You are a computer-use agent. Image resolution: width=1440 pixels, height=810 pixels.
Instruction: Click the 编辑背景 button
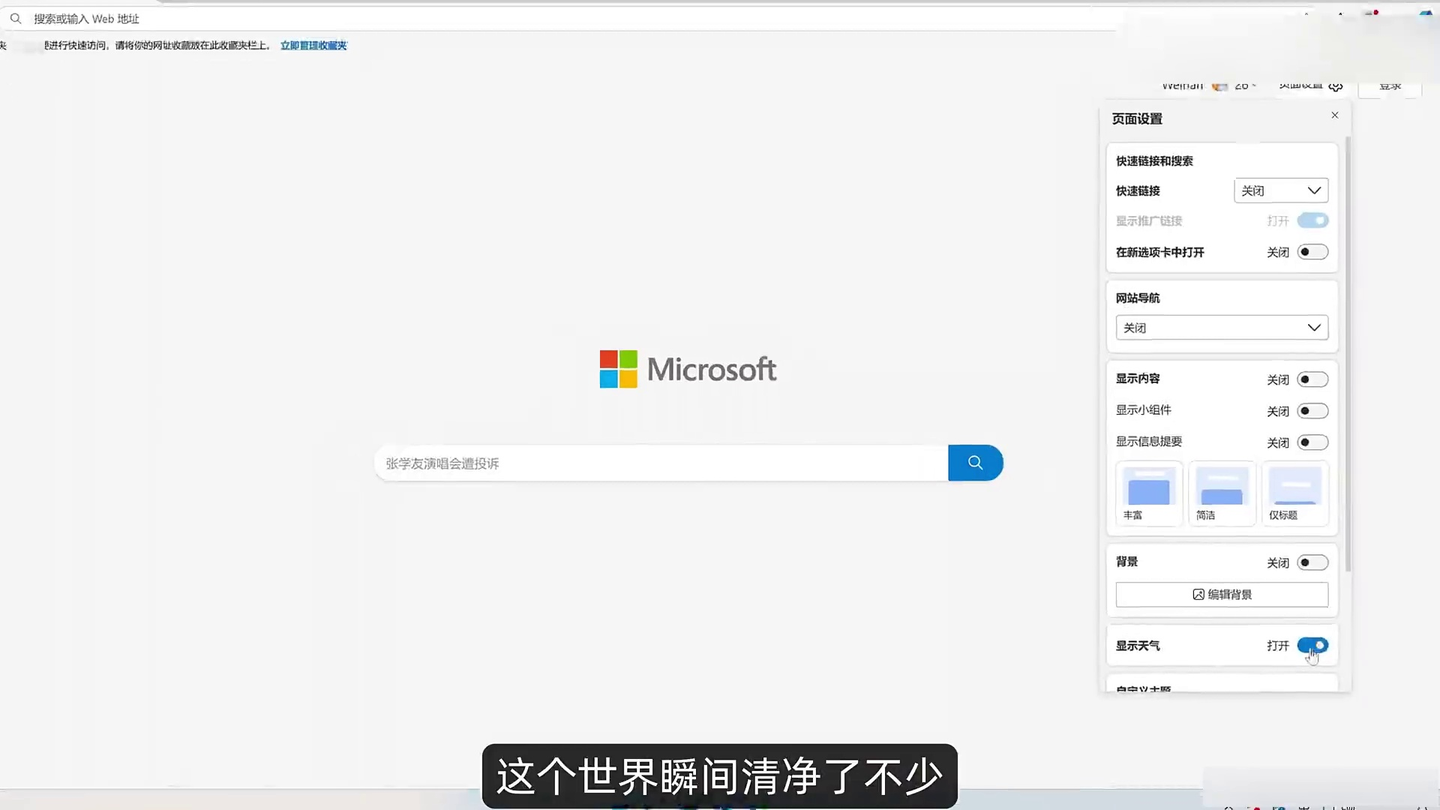click(1222, 594)
